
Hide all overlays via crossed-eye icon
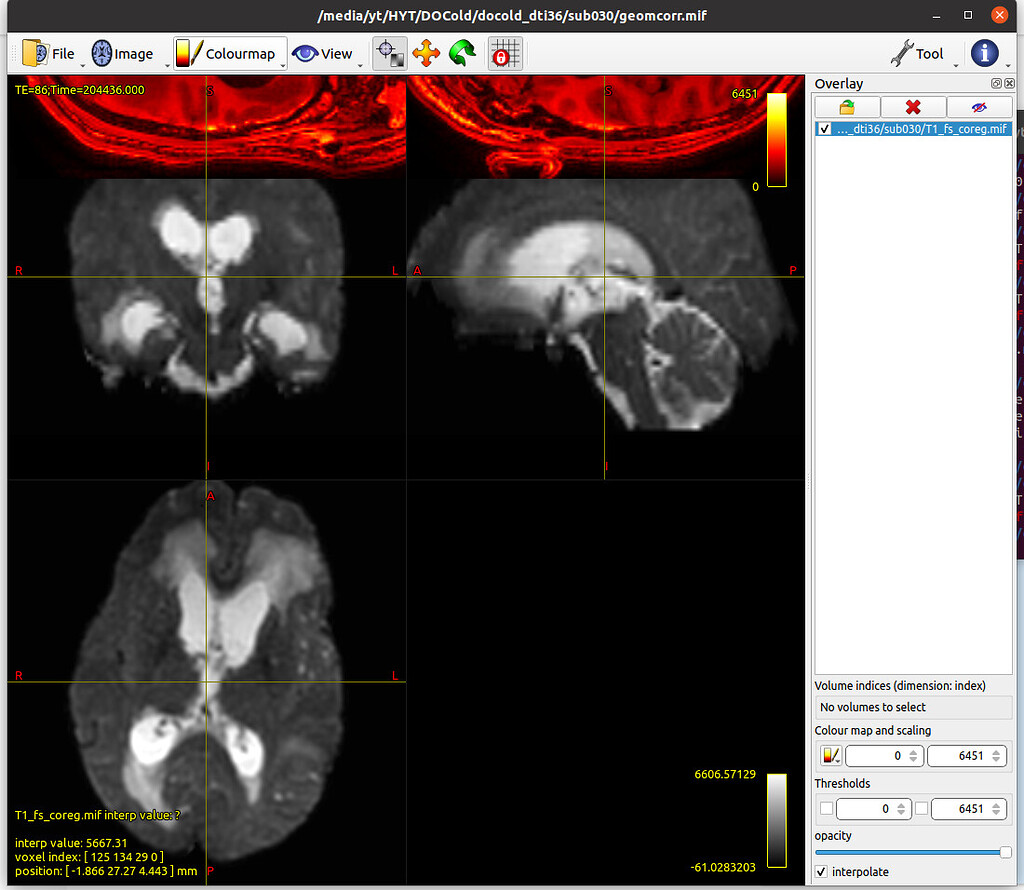point(978,107)
